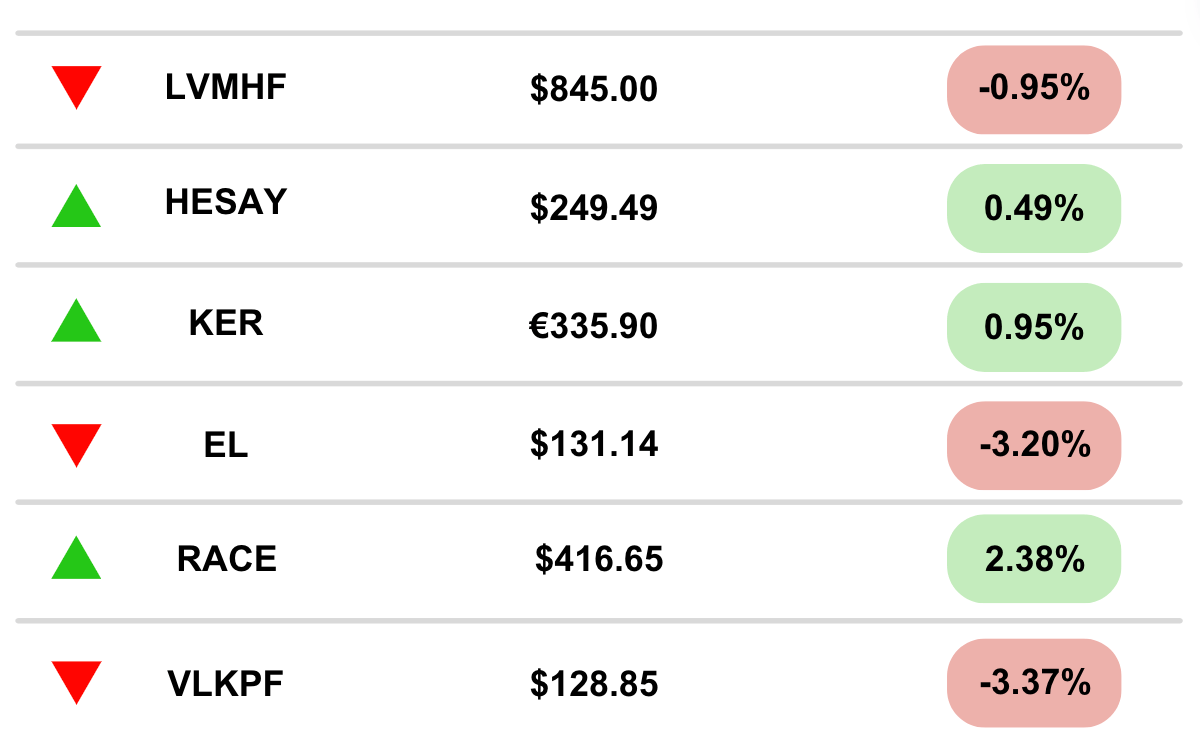1200x746 pixels.
Task: Open the RACE ticker symbol
Action: pos(227,558)
